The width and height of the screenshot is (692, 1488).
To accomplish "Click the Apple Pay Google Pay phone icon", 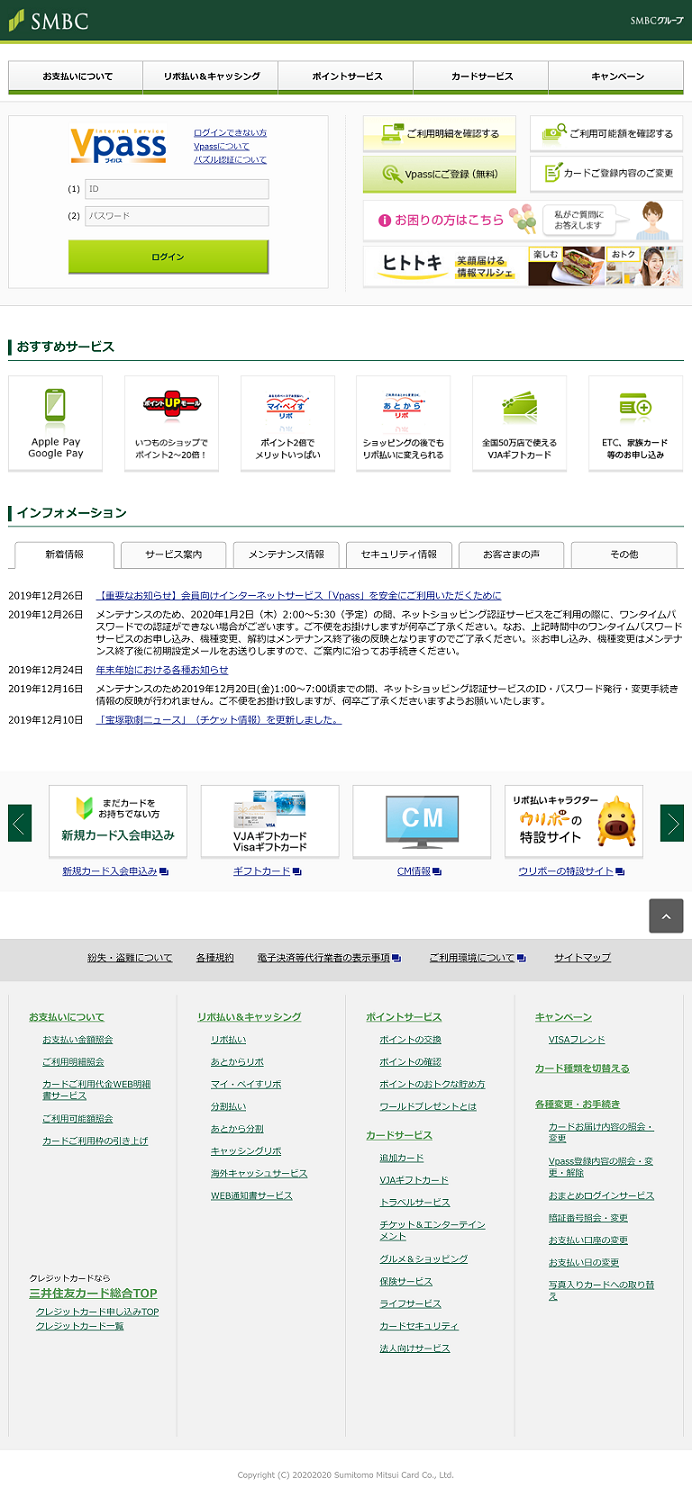I will tap(55, 406).
